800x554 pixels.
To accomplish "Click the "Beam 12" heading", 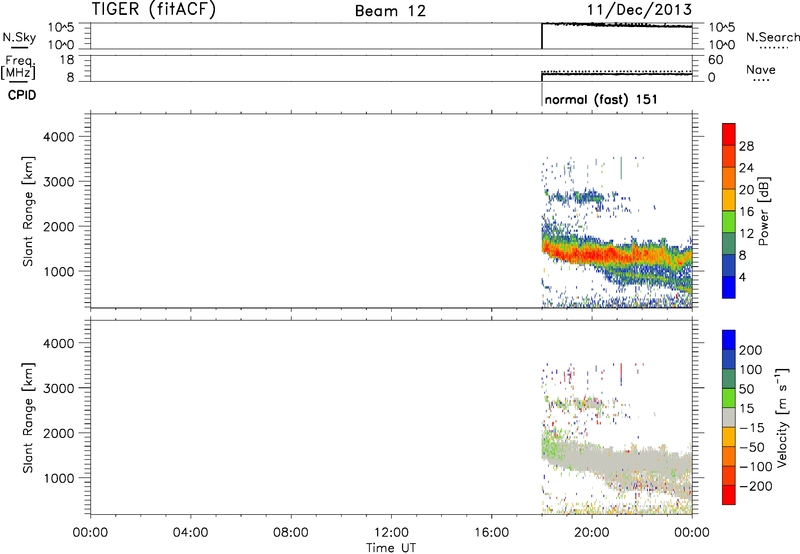I will pyautogui.click(x=390, y=11).
